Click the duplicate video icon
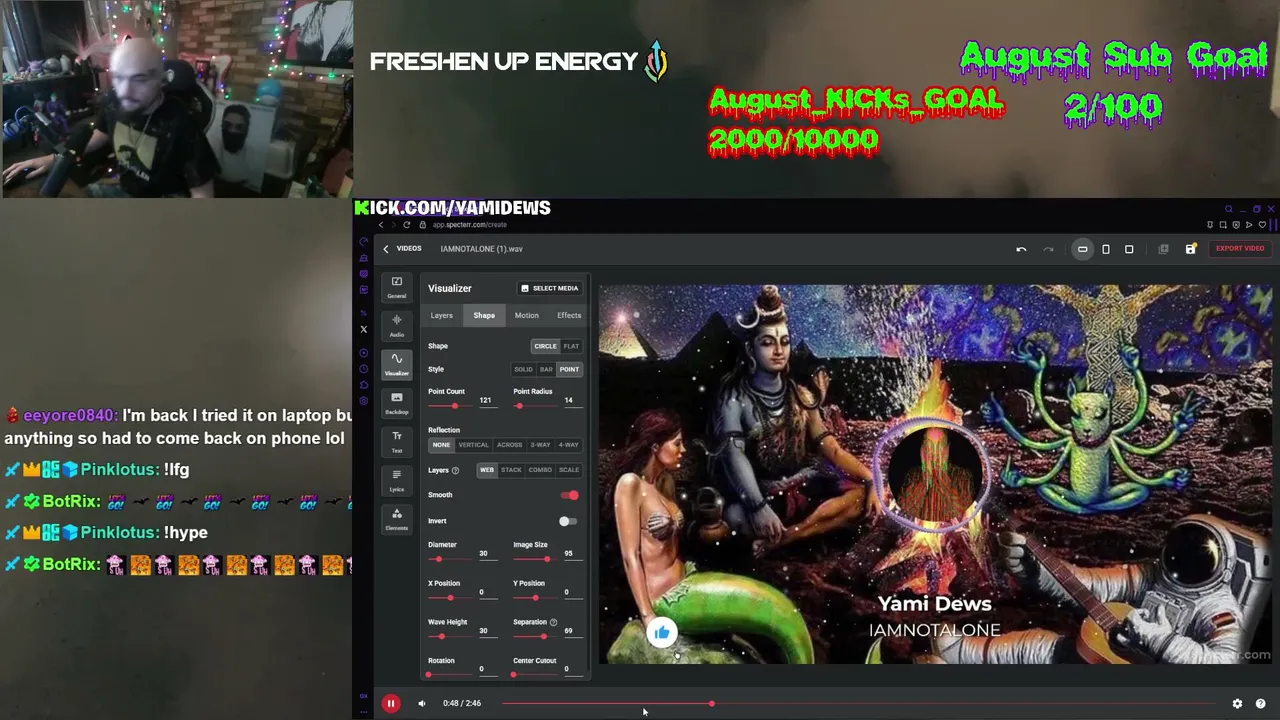This screenshot has height=720, width=1280. [x=1163, y=249]
